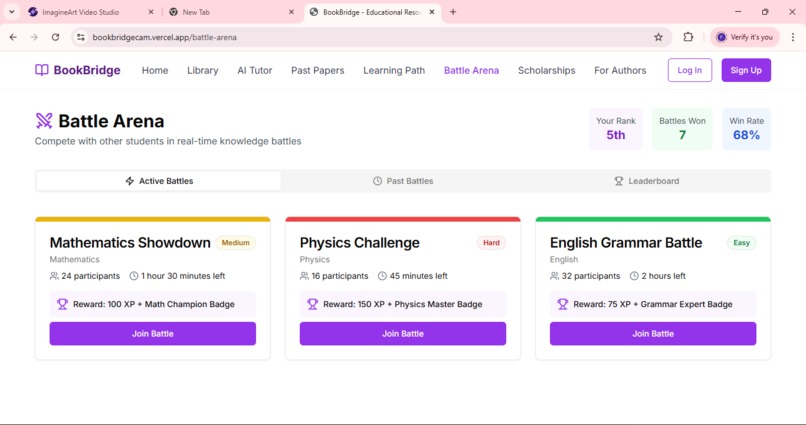The image size is (806, 425).
Task: Click the 16 participants text
Action: point(340,276)
